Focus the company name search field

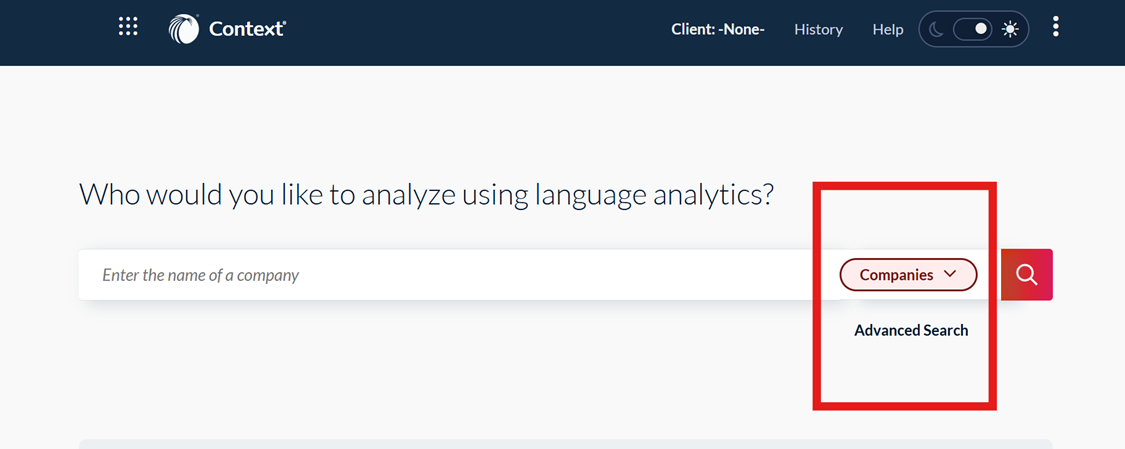(x=450, y=275)
